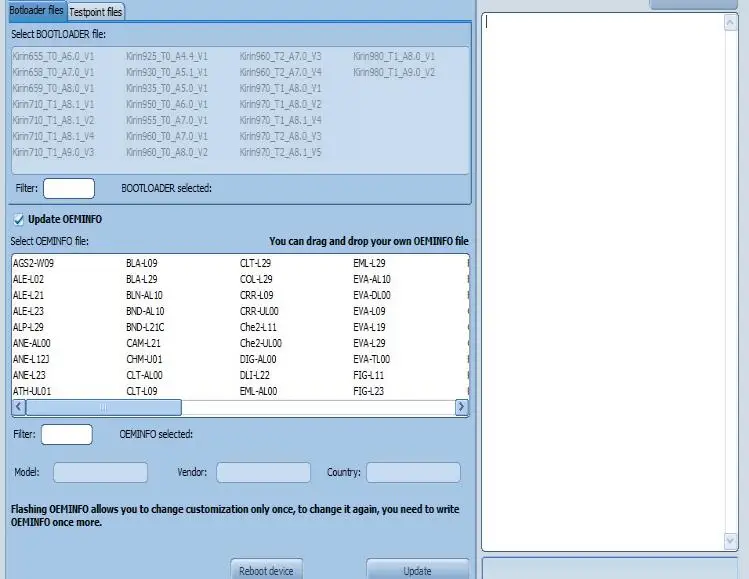Image resolution: width=749 pixels, height=579 pixels.
Task: Click the log panel scroll up arrow
Action: [x=730, y=22]
